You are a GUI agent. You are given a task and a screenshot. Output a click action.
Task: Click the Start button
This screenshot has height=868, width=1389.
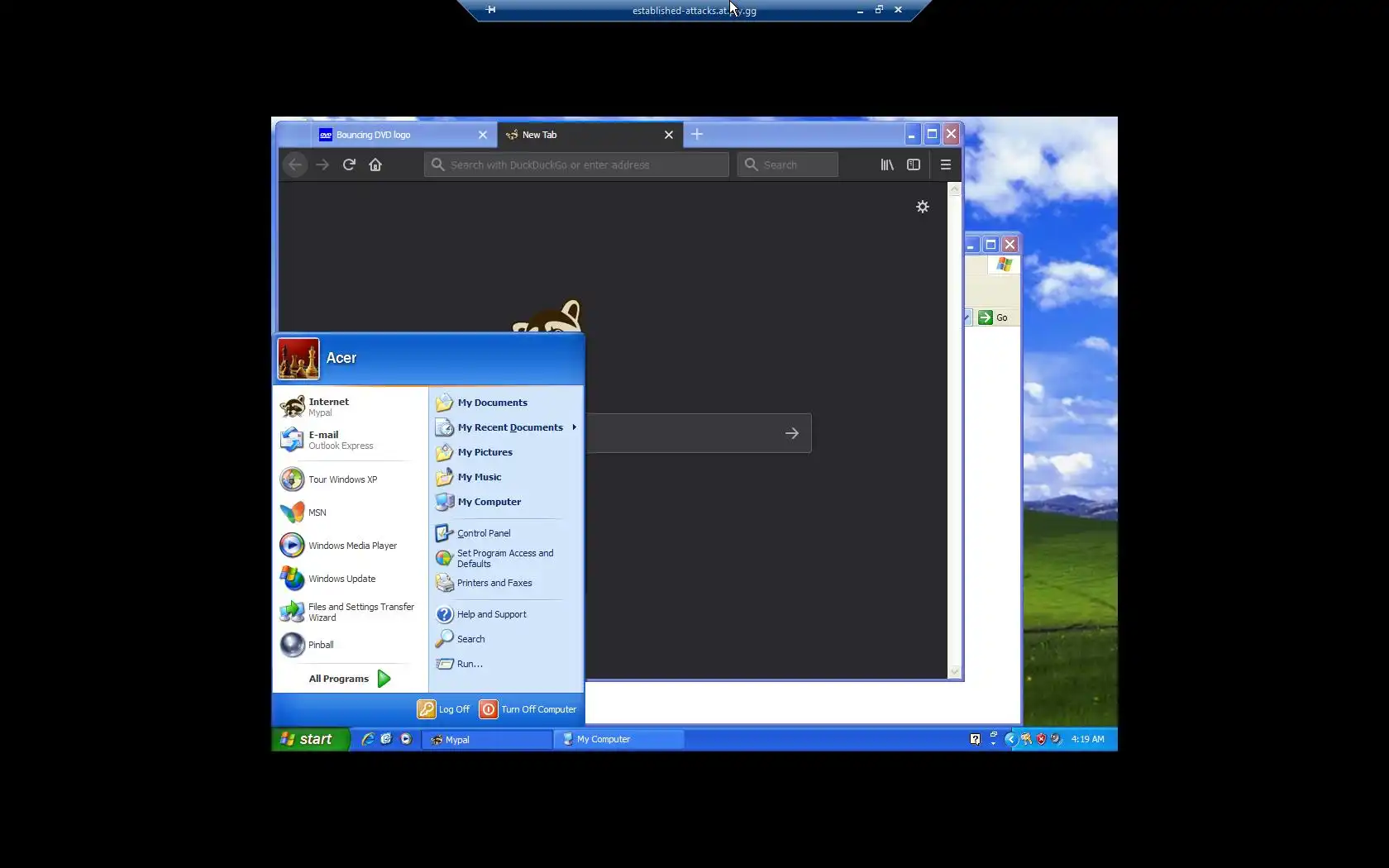(310, 739)
